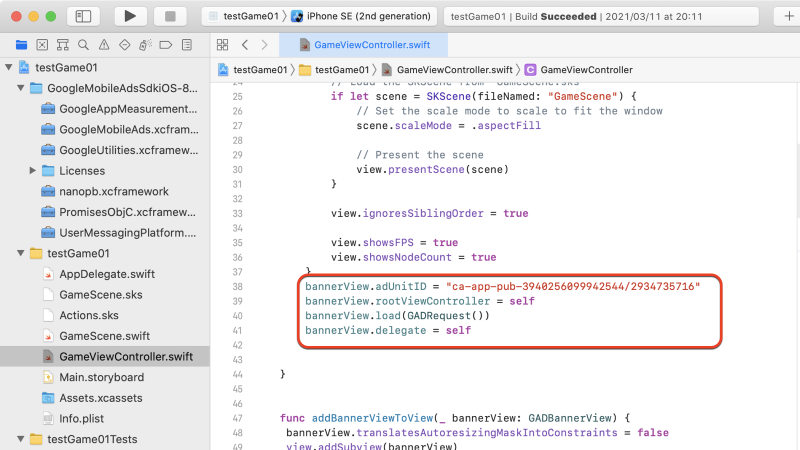Viewport: 800px width, 450px height.
Task: Select PromisesObjC.xcframework item
Action: 127,212
